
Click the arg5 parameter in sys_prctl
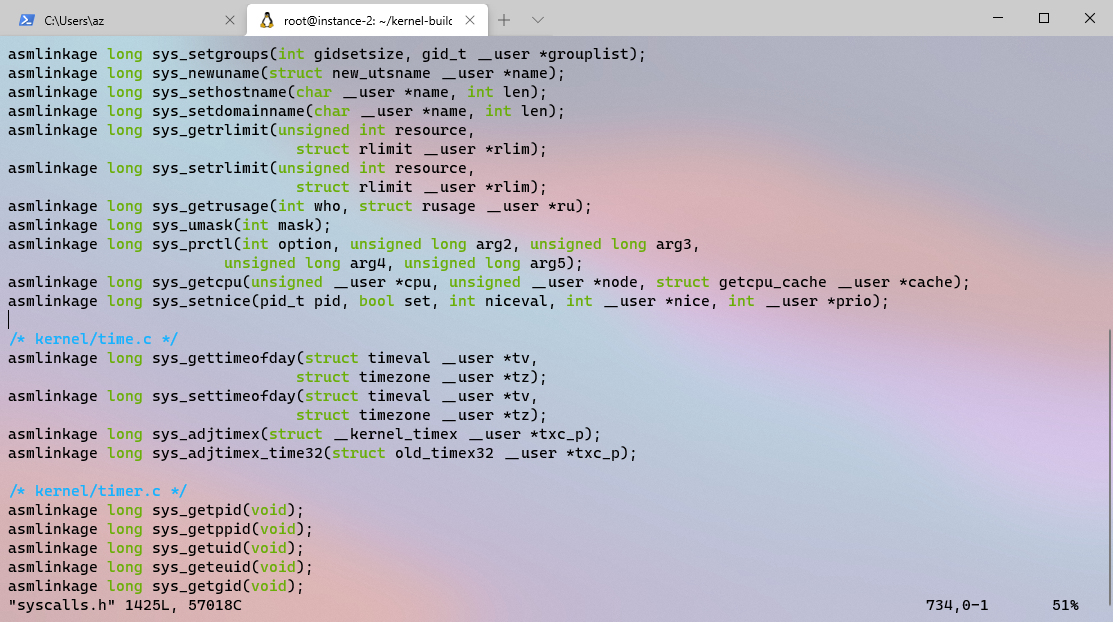548,263
